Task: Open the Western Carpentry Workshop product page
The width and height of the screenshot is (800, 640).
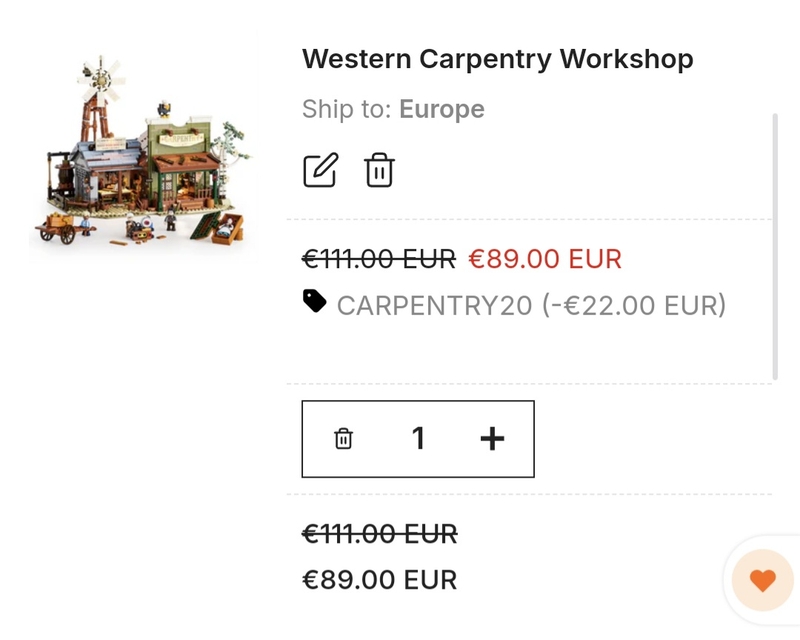Action: click(497, 59)
